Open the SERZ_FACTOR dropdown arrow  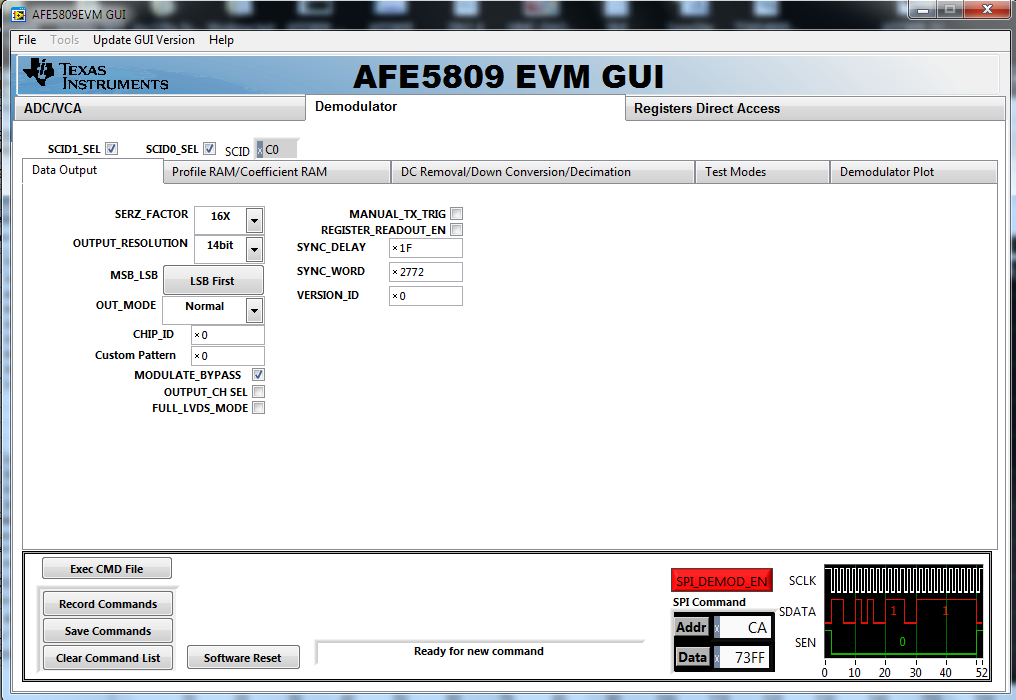coord(255,221)
